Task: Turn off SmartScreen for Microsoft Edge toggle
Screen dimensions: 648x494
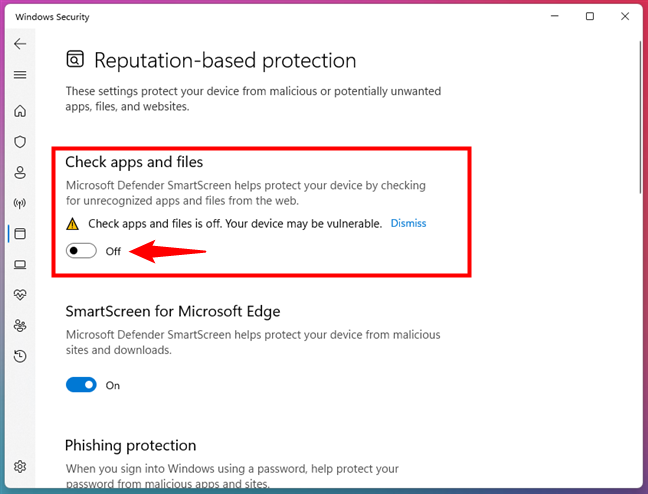Action: (x=81, y=385)
